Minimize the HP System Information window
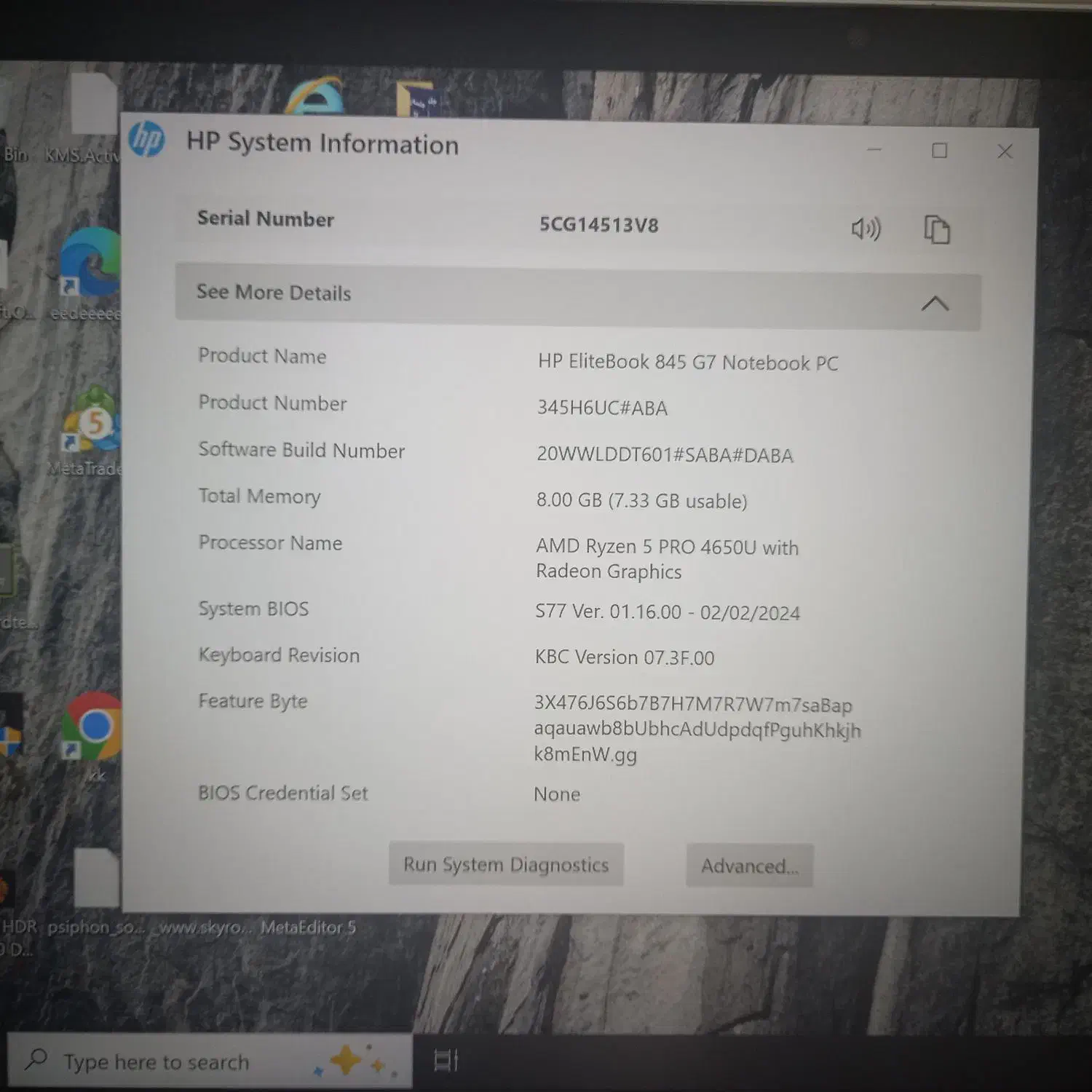This screenshot has width=1092, height=1092. coord(874,150)
